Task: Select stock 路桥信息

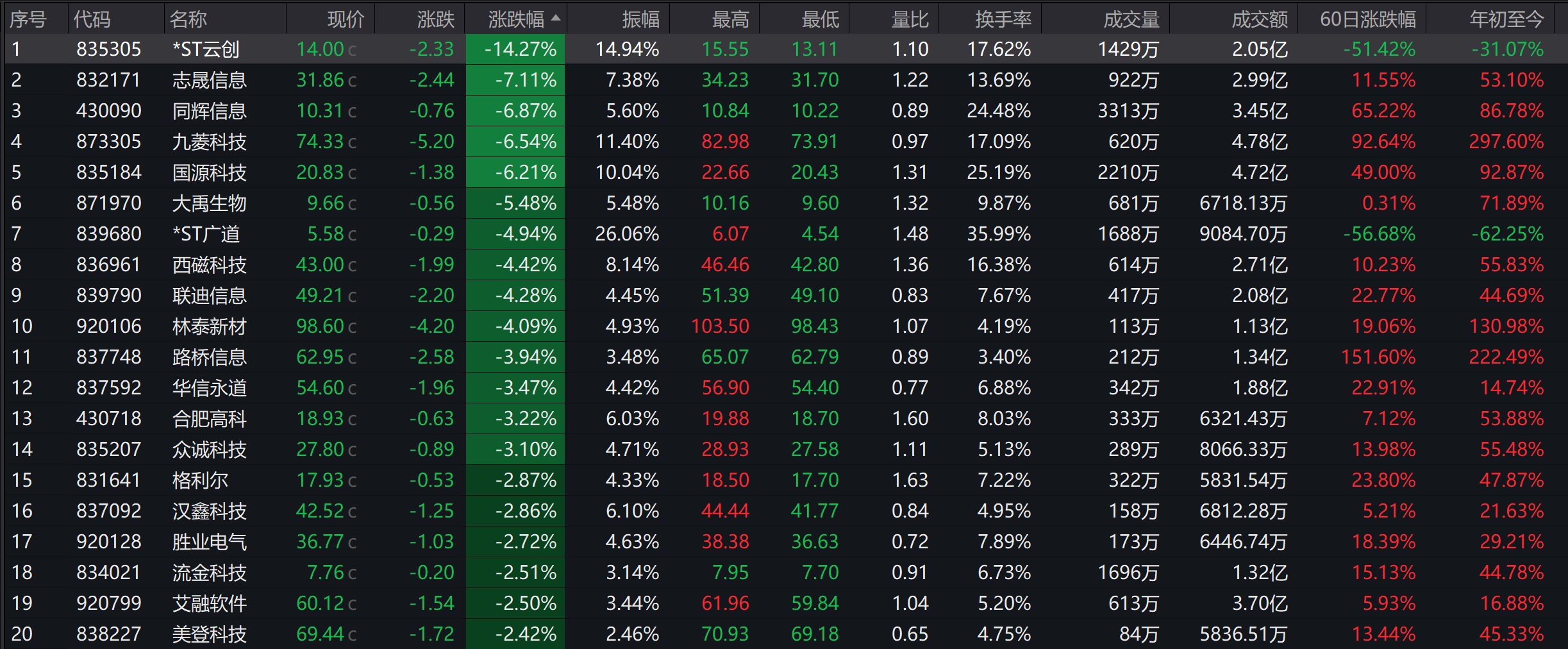Action: click(210, 357)
